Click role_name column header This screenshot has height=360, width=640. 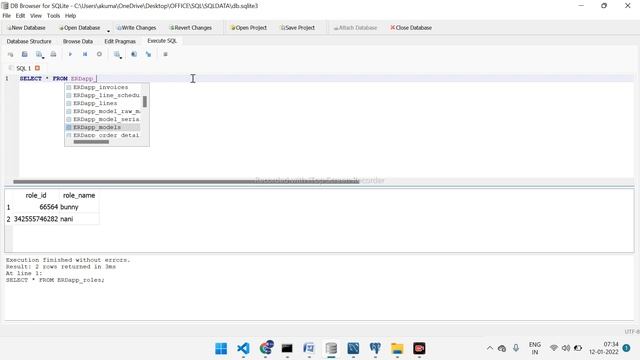click(79, 196)
